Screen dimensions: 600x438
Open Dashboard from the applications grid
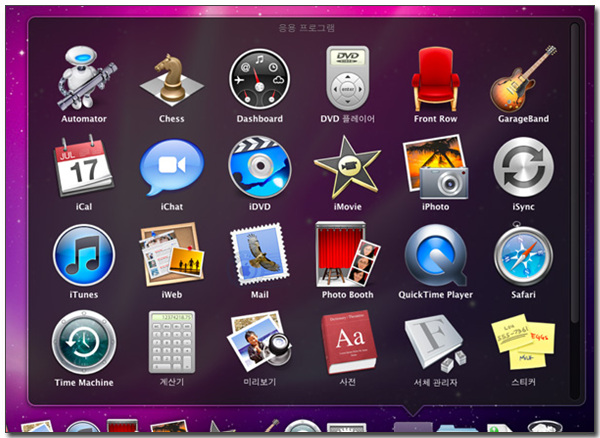pyautogui.click(x=259, y=79)
